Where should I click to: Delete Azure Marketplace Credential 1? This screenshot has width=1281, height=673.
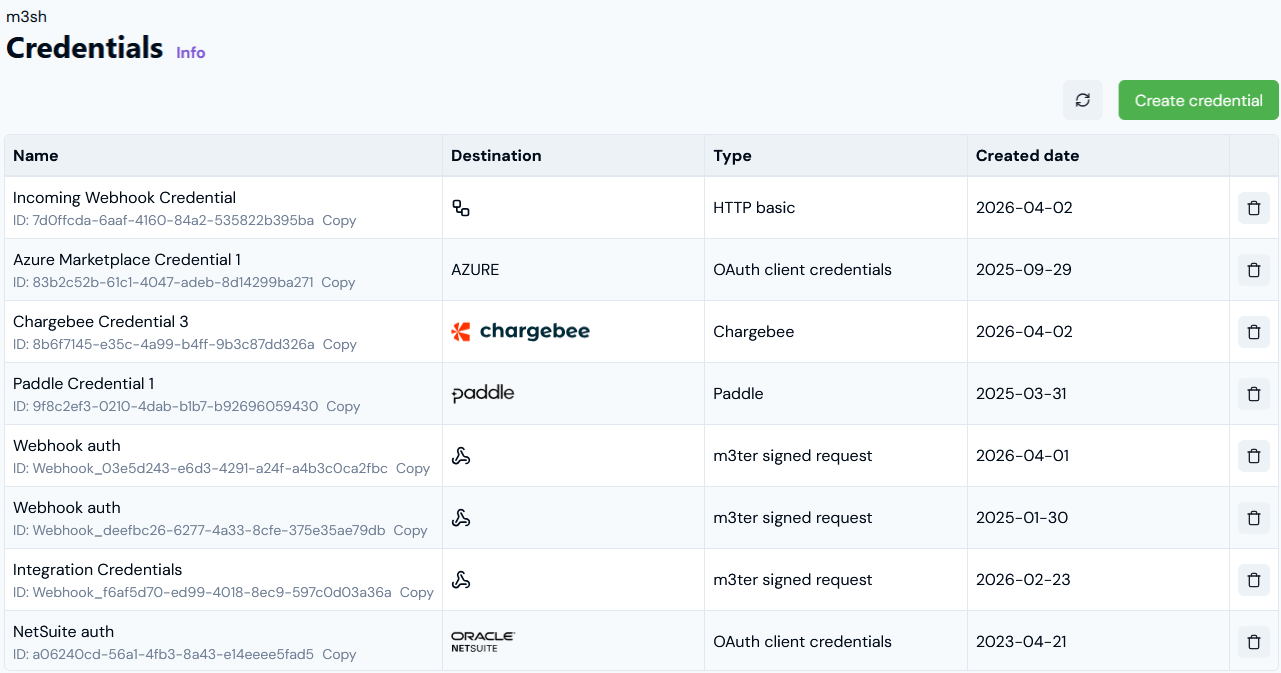click(1254, 270)
